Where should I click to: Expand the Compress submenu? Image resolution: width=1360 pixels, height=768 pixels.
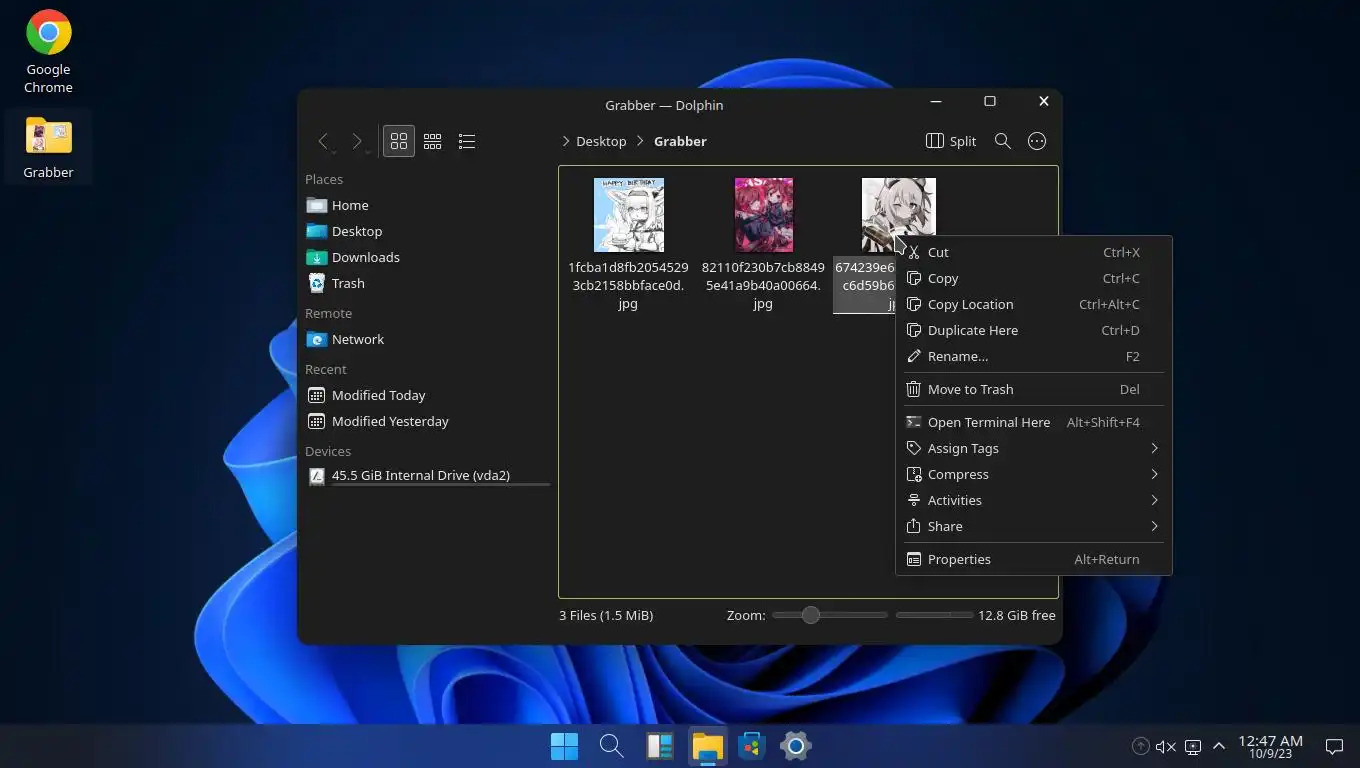1033,474
